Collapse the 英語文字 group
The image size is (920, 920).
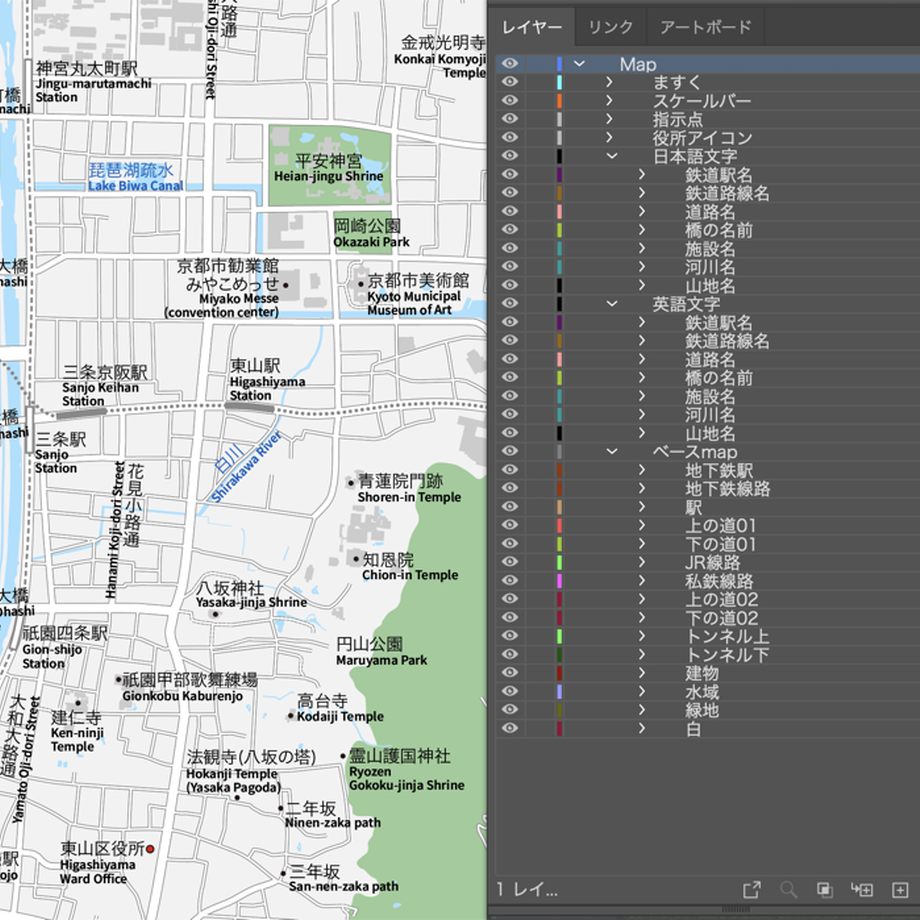point(612,303)
